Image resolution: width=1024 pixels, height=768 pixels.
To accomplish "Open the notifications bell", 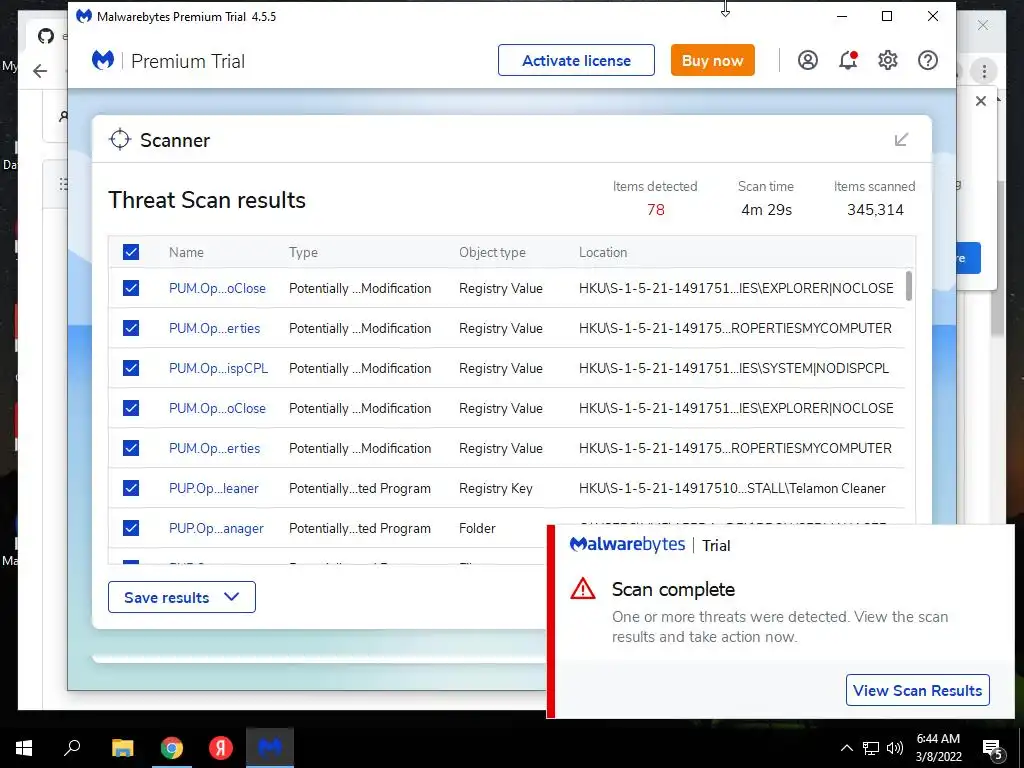I will point(848,61).
